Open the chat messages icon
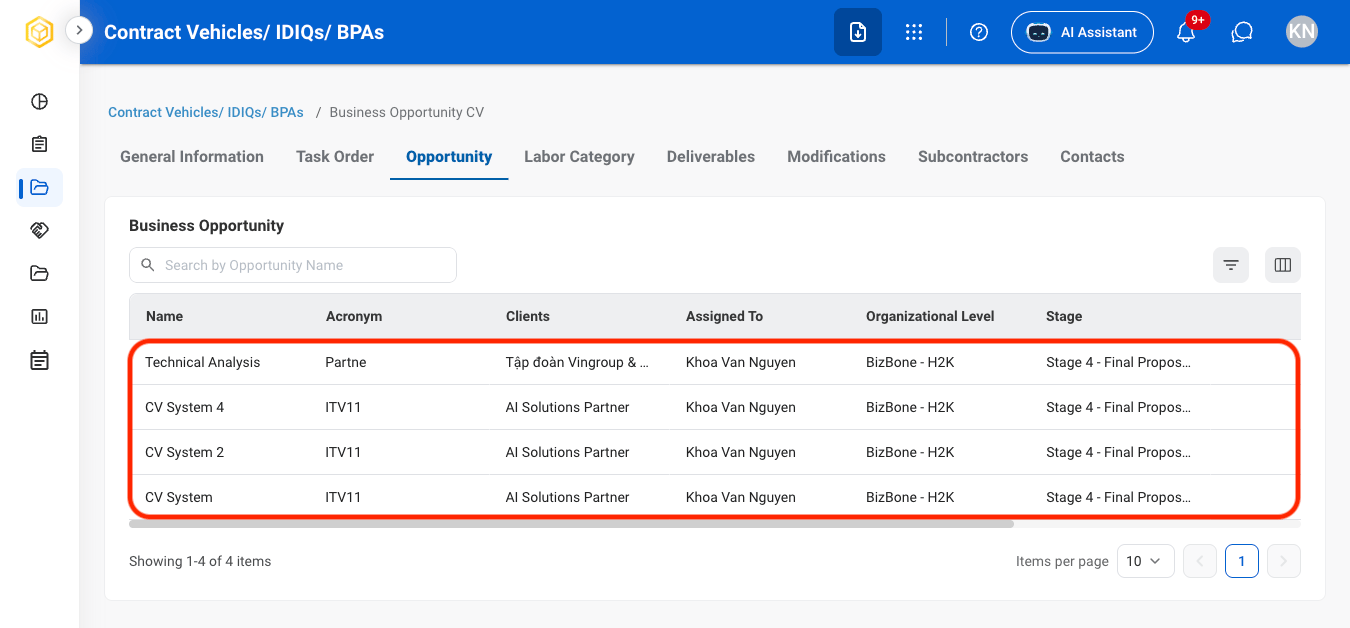This screenshot has height=628, width=1350. pos(1242,32)
